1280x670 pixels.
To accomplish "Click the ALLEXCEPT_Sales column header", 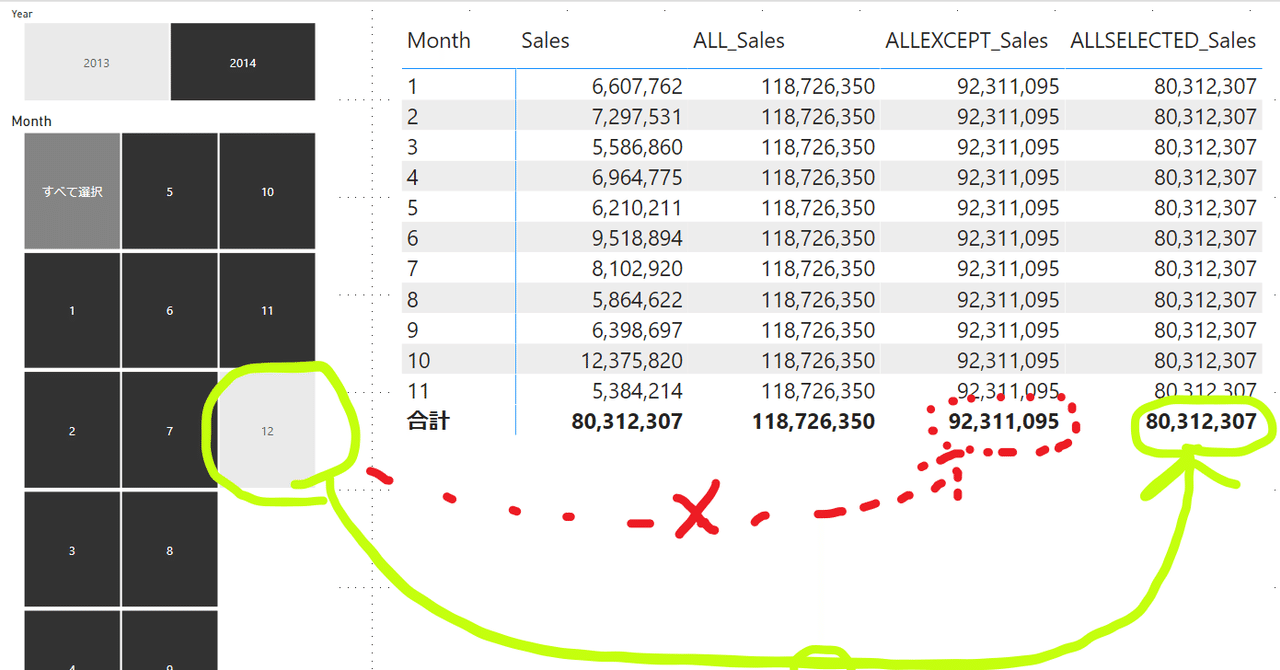I will pyautogui.click(x=966, y=40).
